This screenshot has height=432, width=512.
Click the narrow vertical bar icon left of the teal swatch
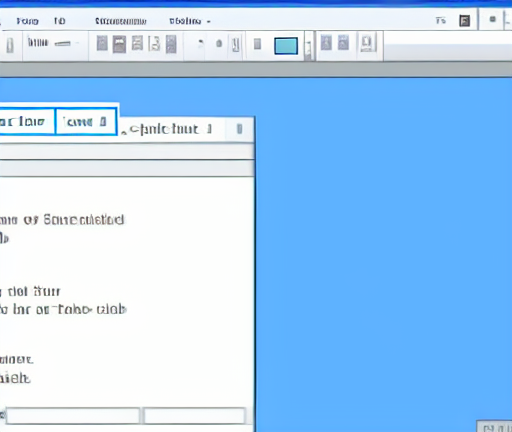pyautogui.click(x=257, y=44)
